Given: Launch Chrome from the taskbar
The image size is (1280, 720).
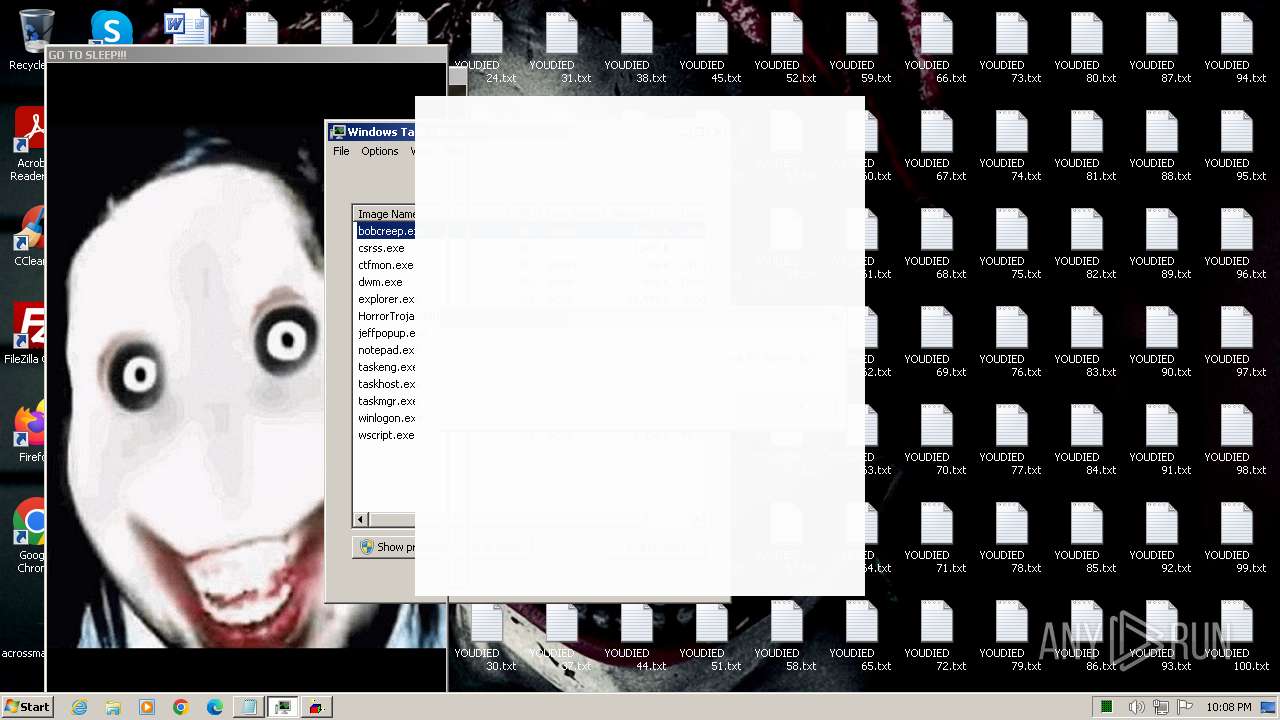Looking at the screenshot, I should click(x=181, y=707).
